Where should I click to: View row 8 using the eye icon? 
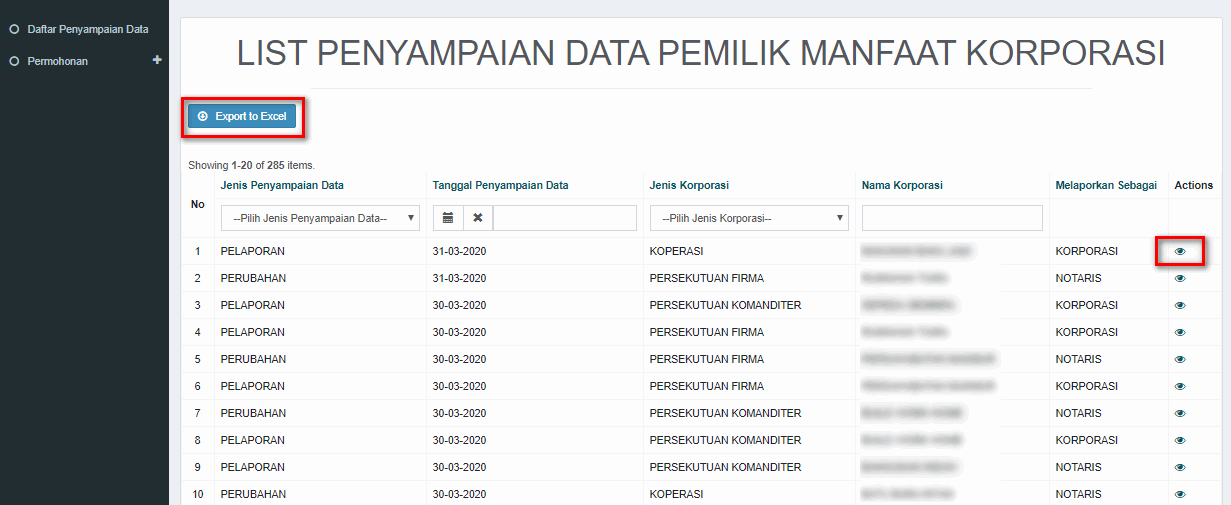point(1180,440)
